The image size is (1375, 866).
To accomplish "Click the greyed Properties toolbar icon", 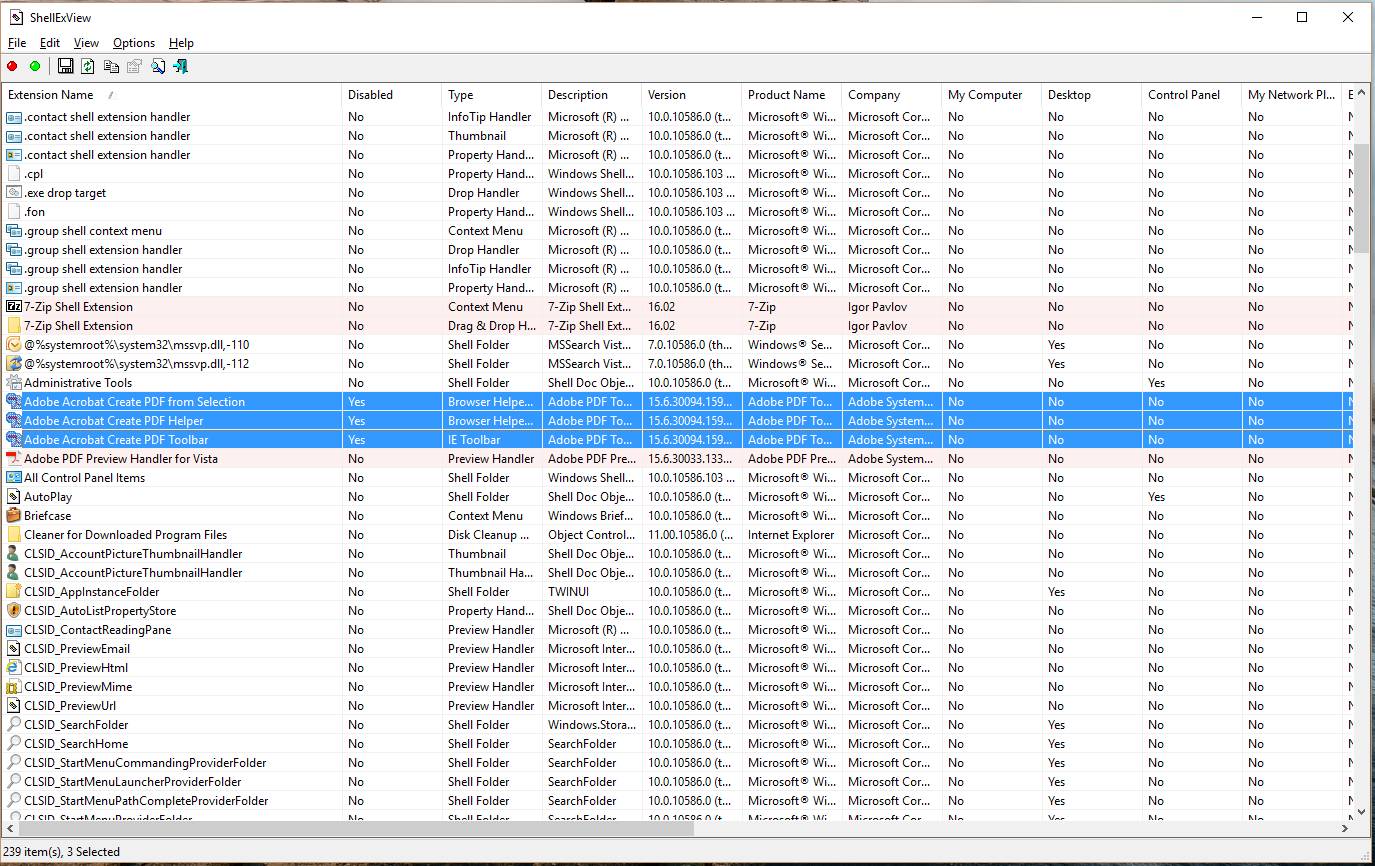I will coord(134,66).
